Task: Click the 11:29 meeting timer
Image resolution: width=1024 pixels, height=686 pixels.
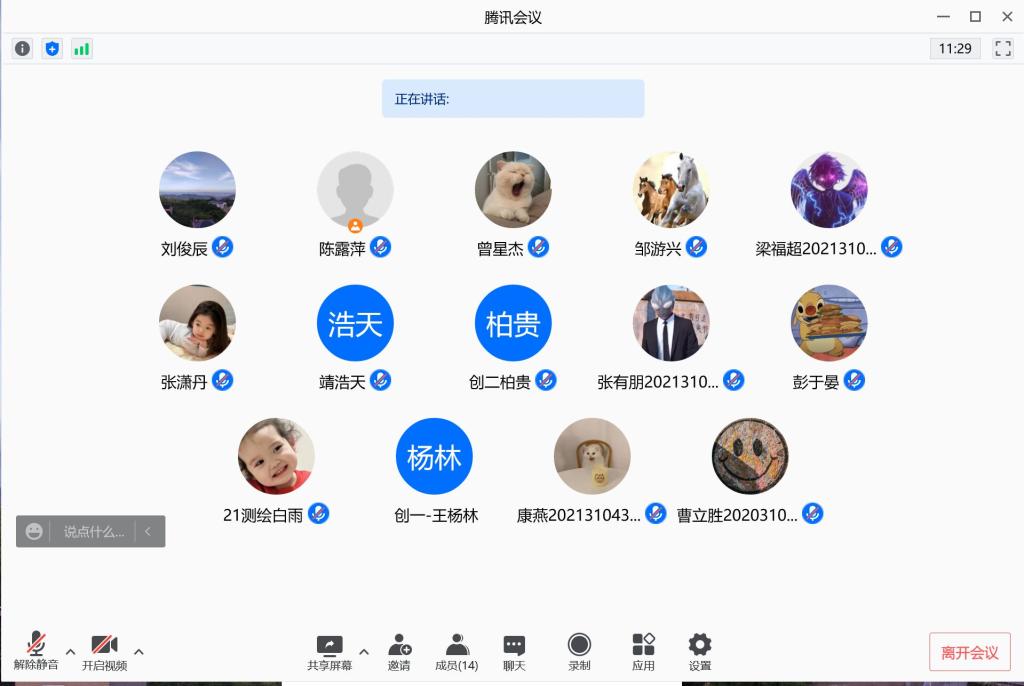Action: [955, 48]
